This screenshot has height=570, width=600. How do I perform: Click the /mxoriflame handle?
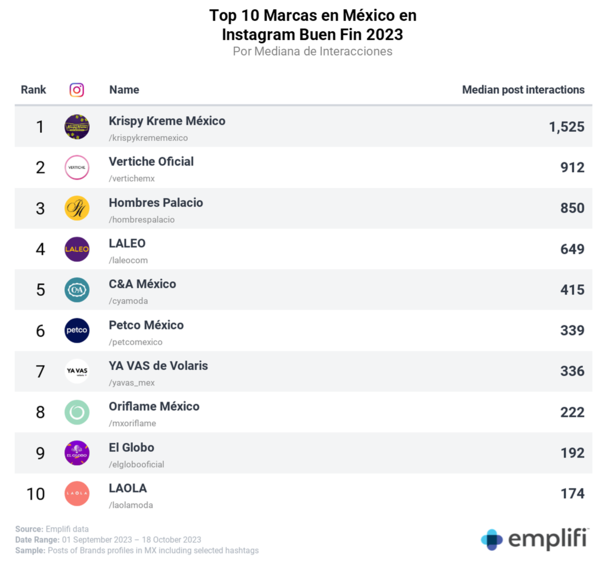coord(133,423)
